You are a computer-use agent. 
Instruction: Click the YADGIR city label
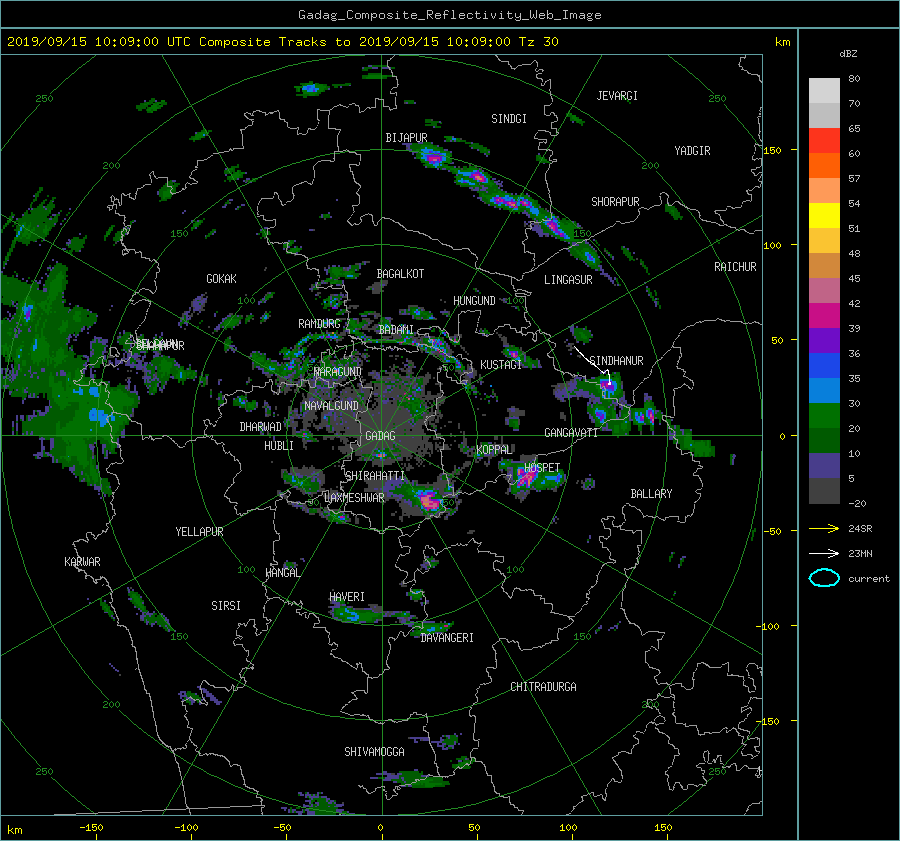pyautogui.click(x=692, y=151)
